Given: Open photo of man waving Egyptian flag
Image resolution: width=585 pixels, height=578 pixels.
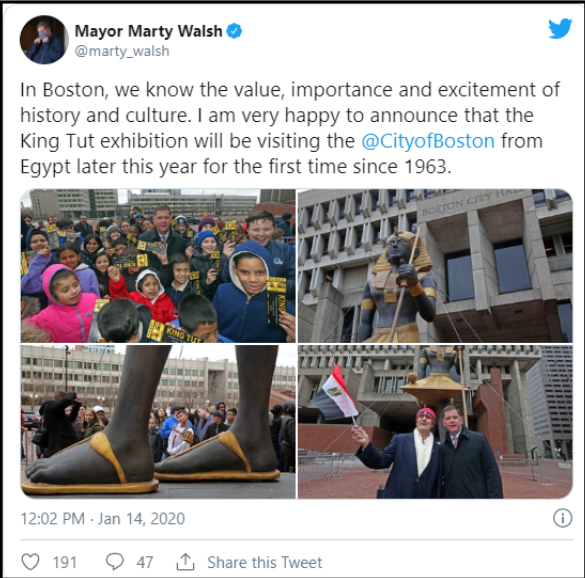Looking at the screenshot, I should (x=435, y=422).
